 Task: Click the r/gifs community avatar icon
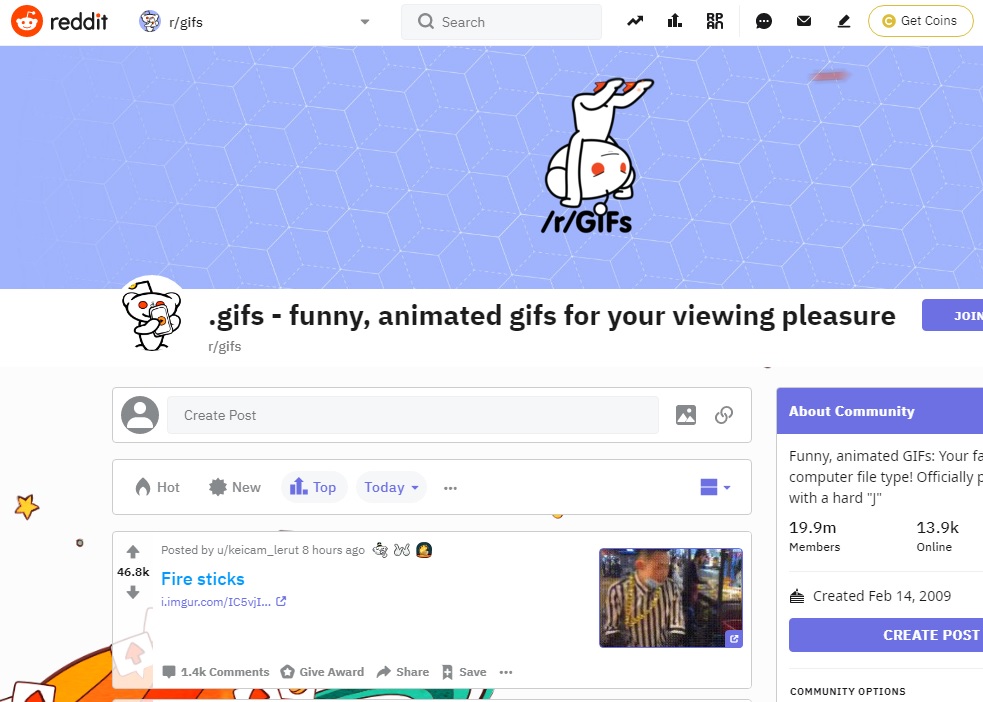click(x=151, y=315)
